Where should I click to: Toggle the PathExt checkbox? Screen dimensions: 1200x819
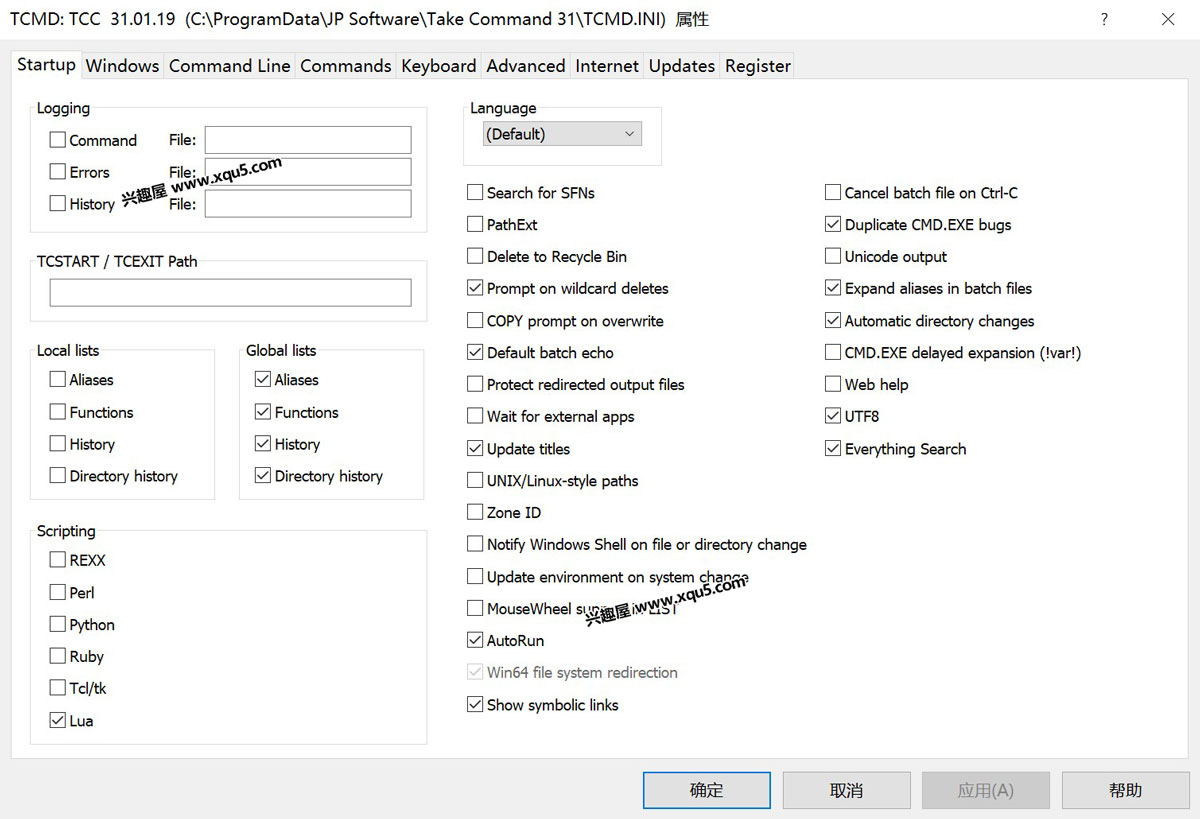click(475, 224)
